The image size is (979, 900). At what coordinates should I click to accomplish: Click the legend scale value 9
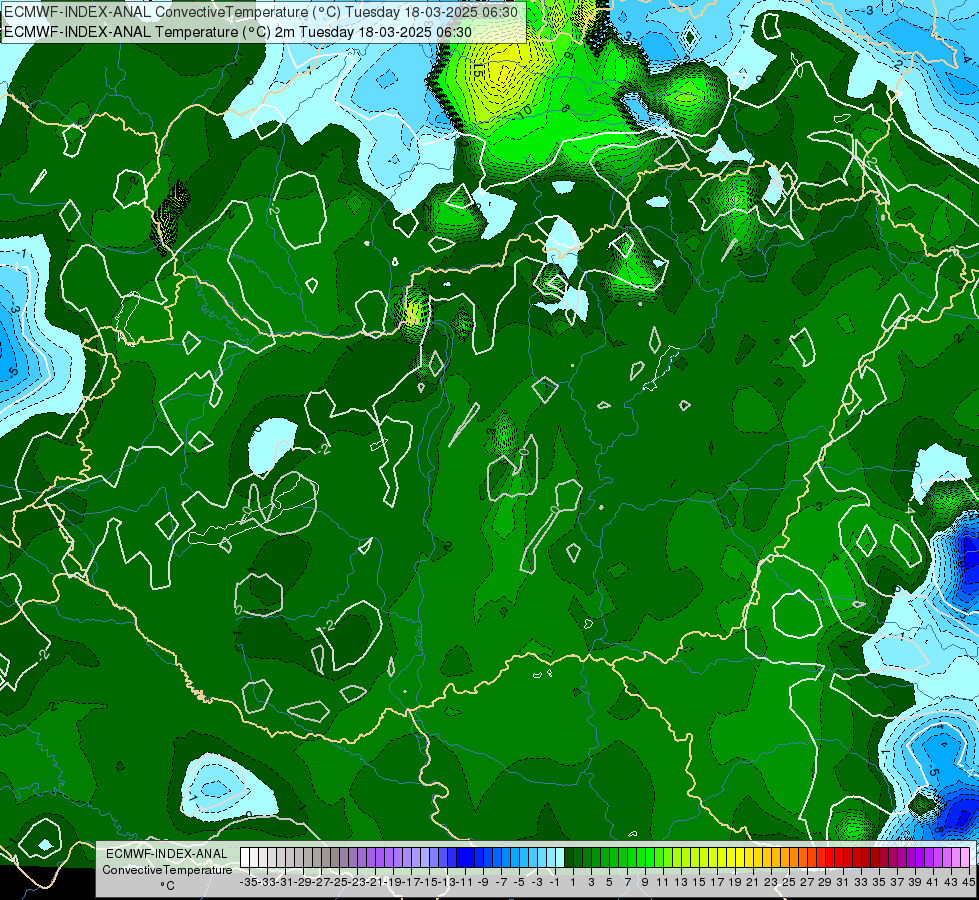(x=644, y=882)
